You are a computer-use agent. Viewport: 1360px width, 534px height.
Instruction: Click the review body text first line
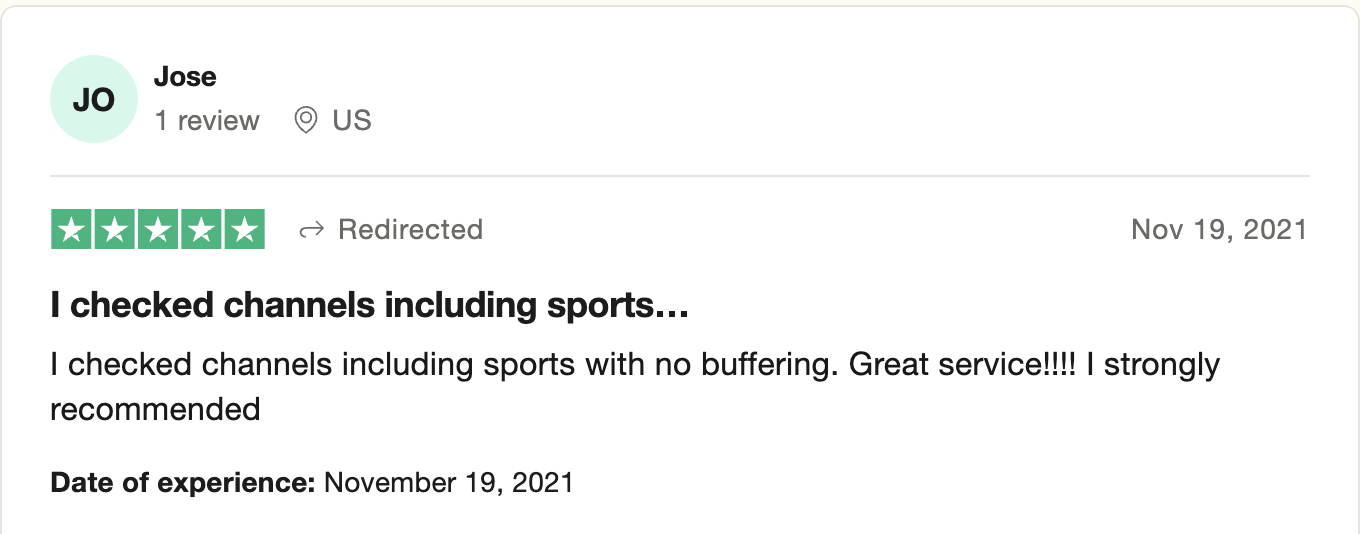click(x=635, y=365)
